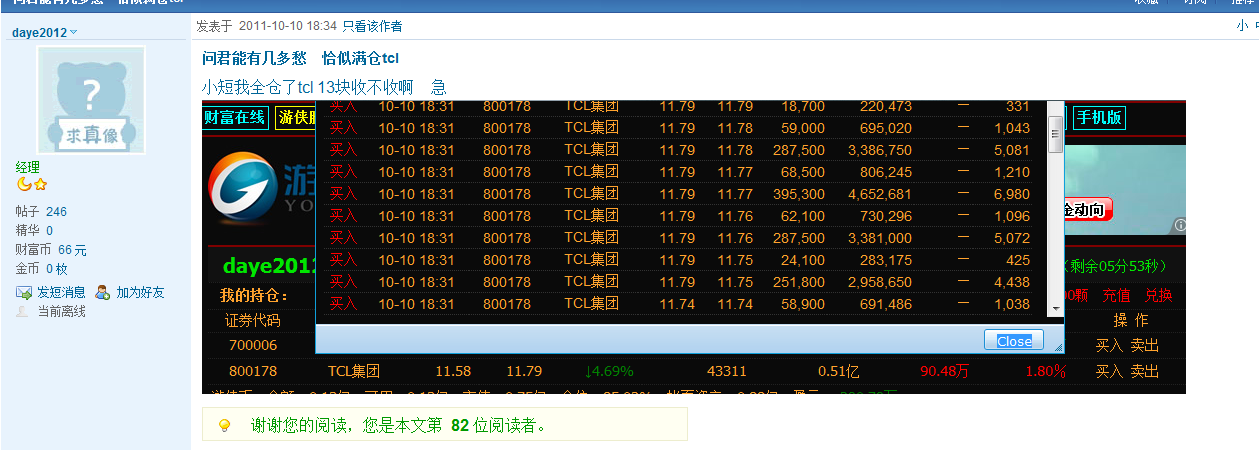Open the daye2012 profile link in sidebar

coord(39,33)
